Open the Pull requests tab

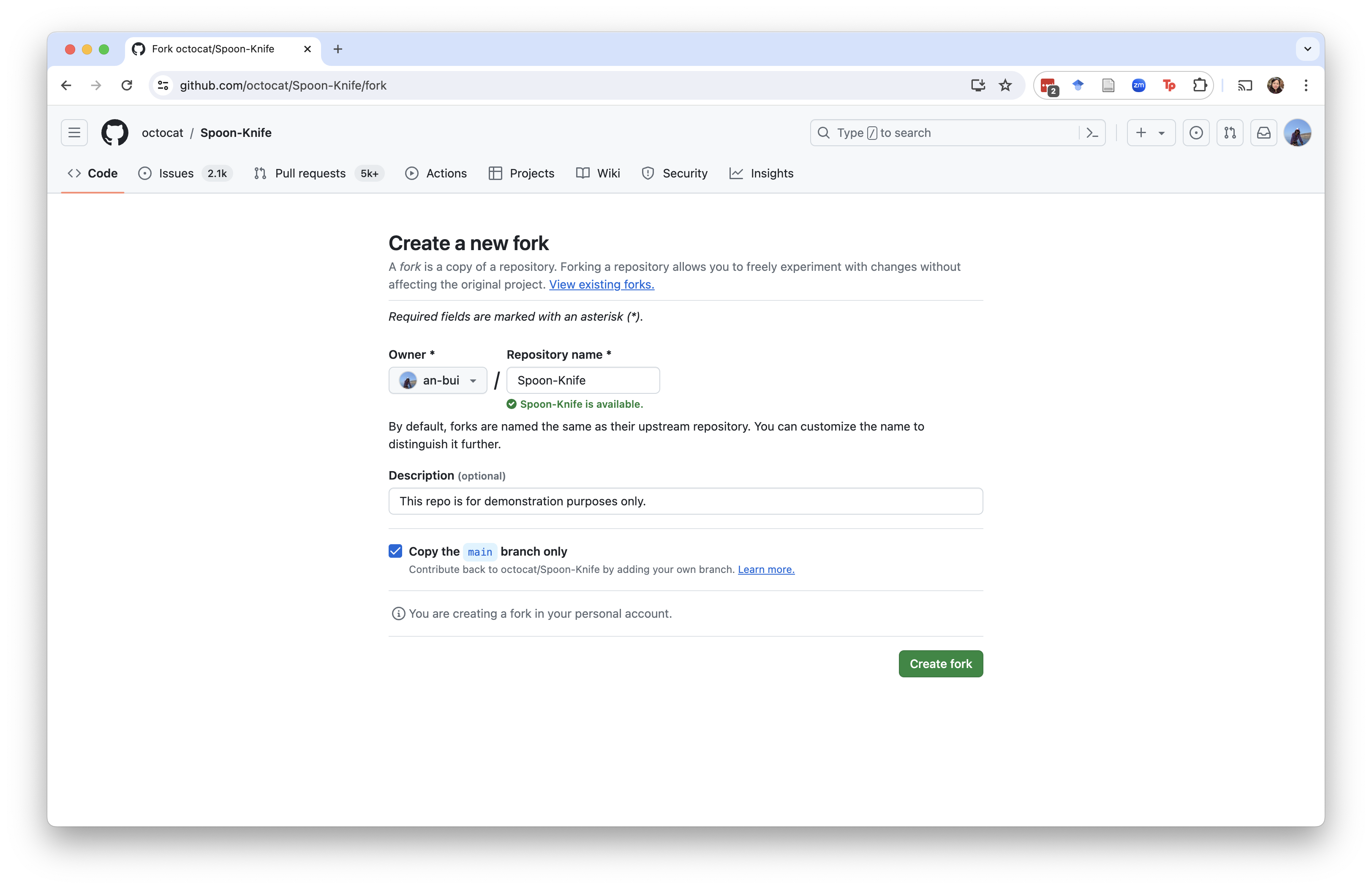coord(310,174)
